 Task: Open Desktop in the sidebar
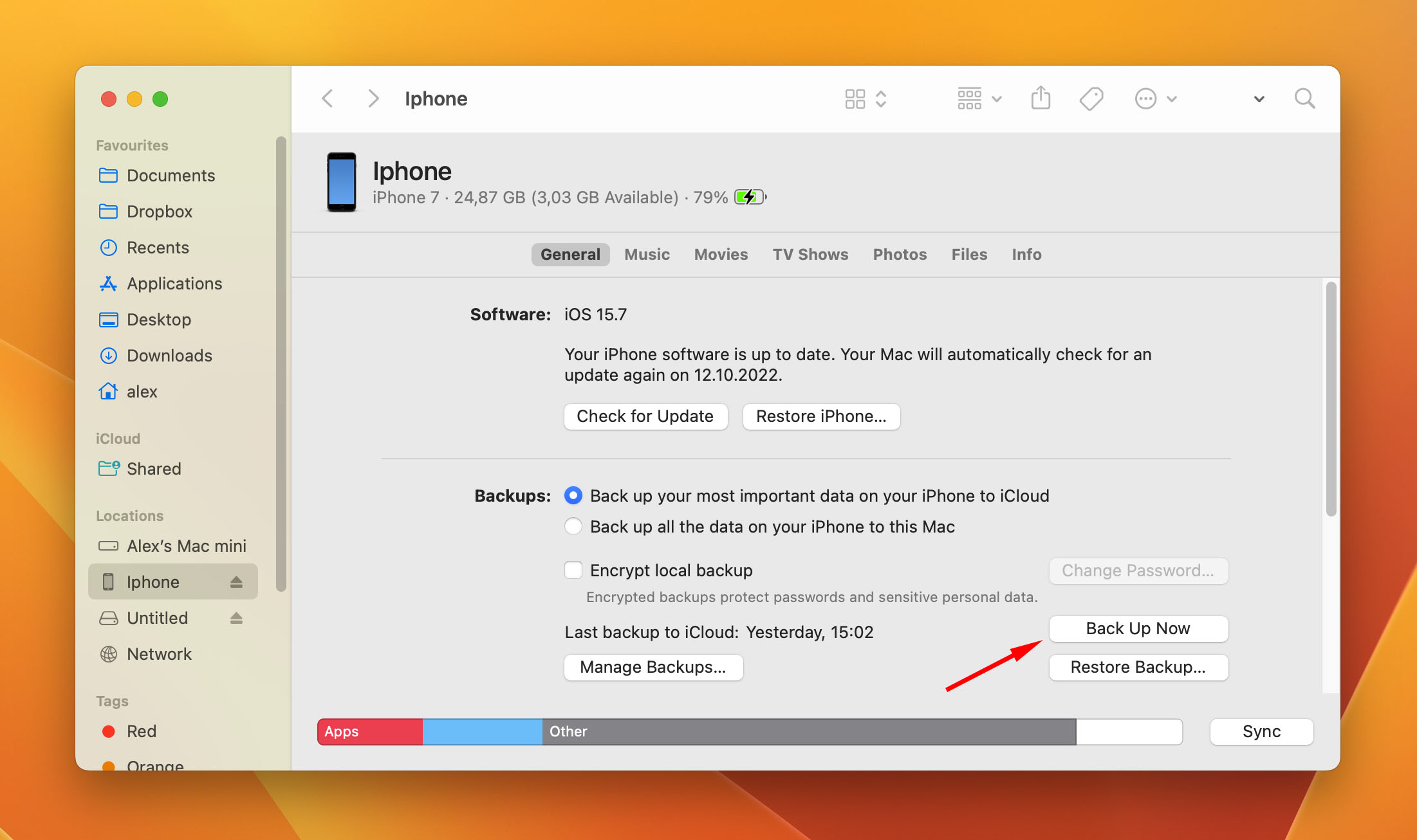click(x=173, y=320)
